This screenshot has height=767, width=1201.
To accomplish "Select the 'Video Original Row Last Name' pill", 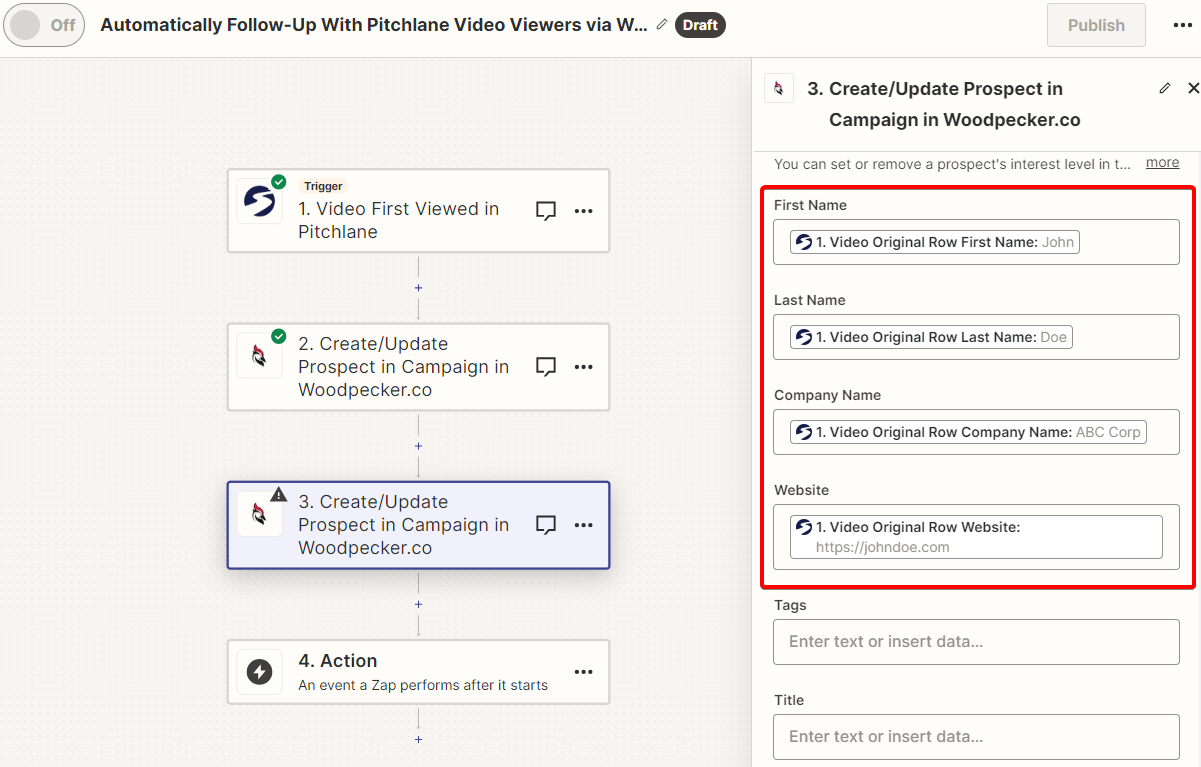I will pyautogui.click(x=931, y=337).
